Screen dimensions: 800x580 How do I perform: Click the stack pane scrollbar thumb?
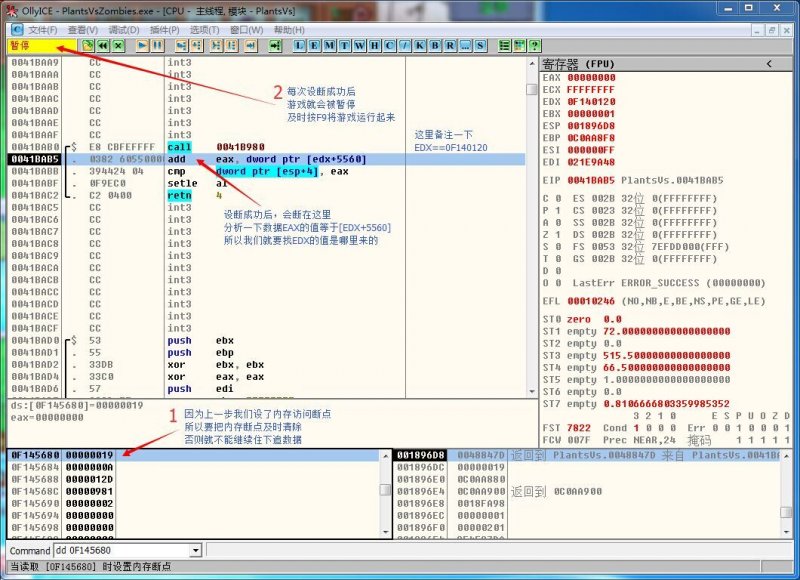[787, 511]
